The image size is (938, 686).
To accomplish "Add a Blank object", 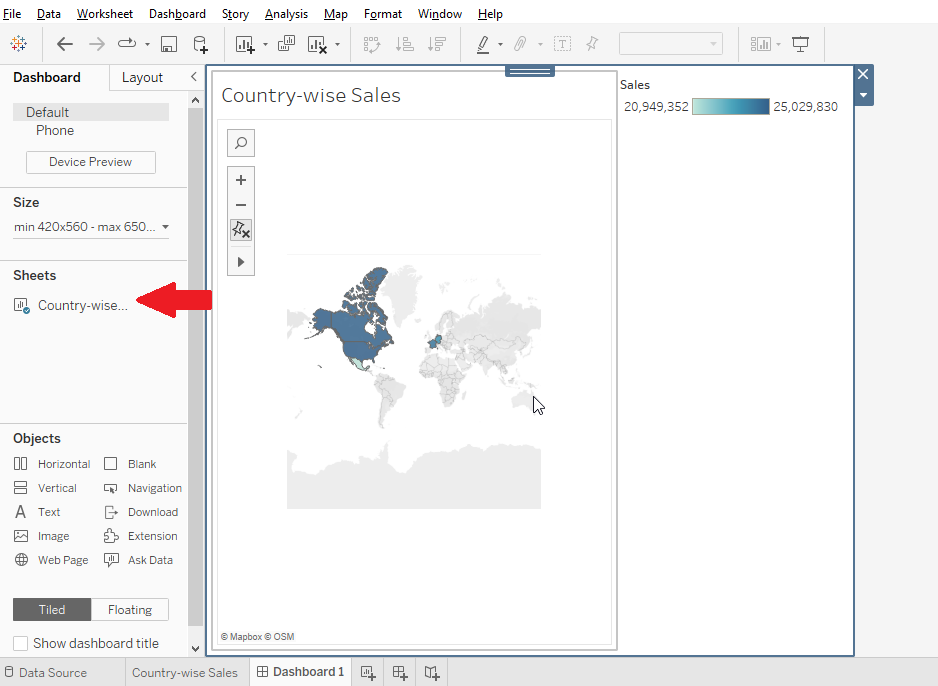I will (130, 464).
